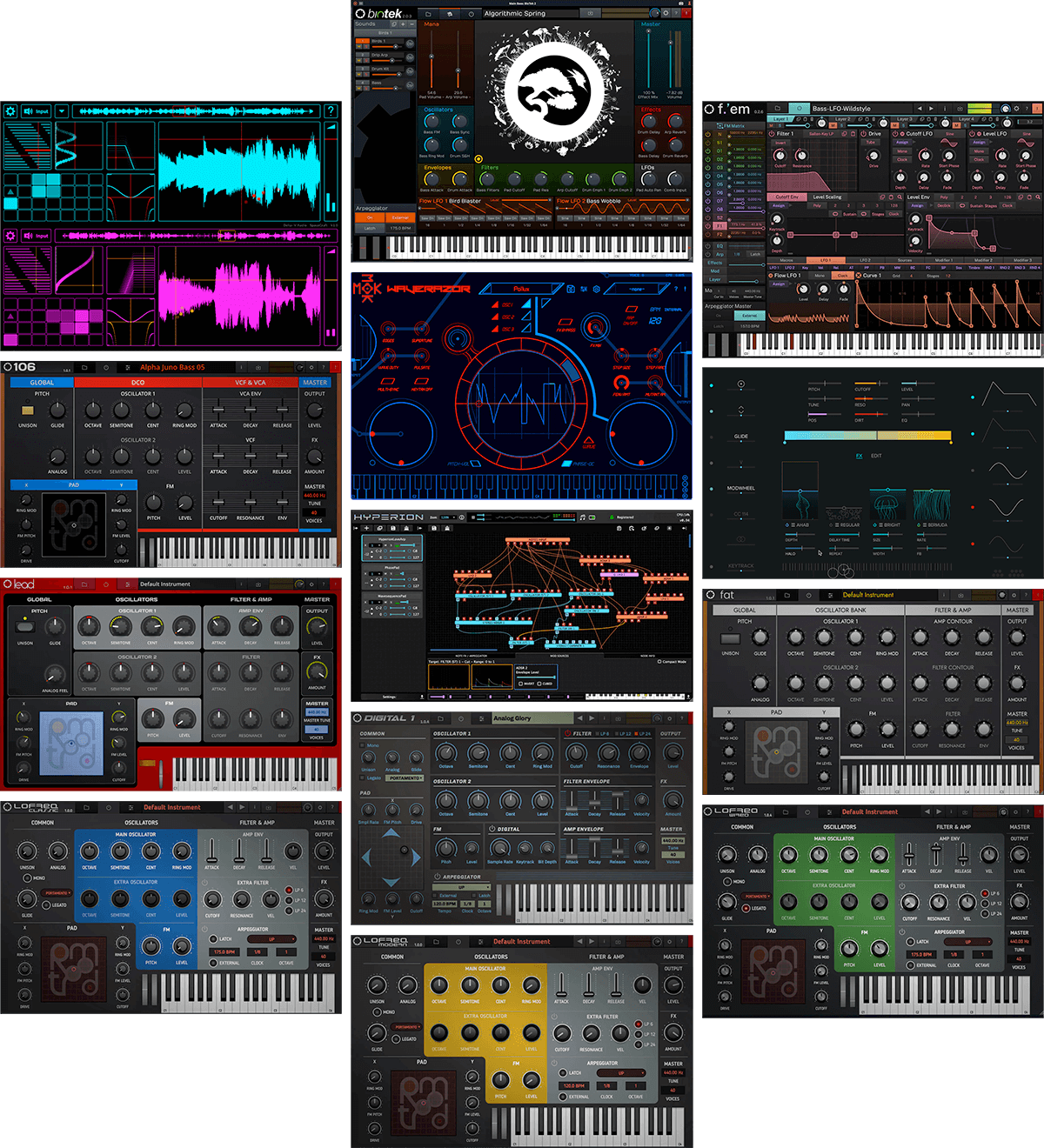
Task: Check Latch in Digital 1 arpeggiator
Action: click(x=475, y=895)
